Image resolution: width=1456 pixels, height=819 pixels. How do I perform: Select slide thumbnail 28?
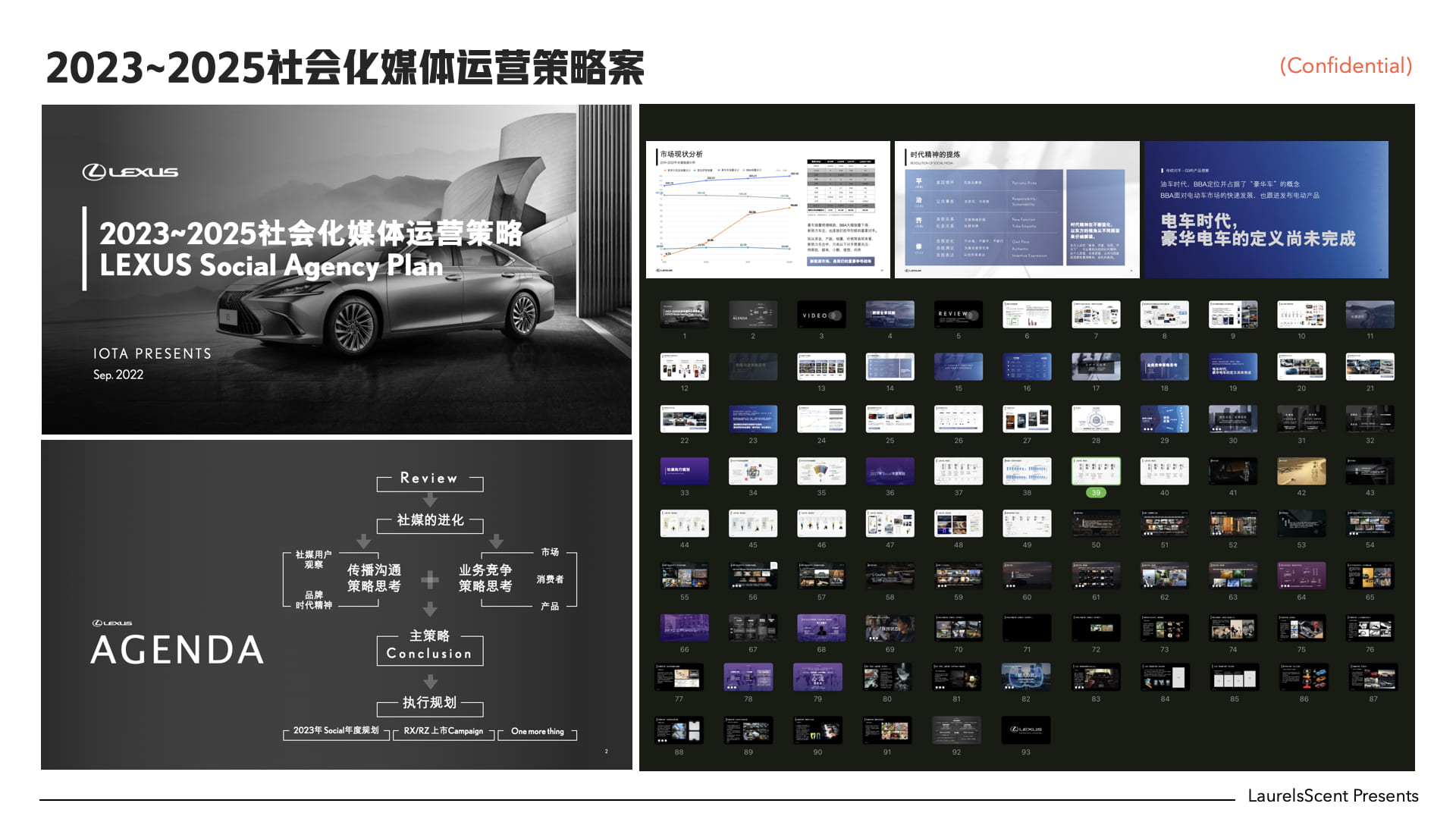pos(1096,419)
